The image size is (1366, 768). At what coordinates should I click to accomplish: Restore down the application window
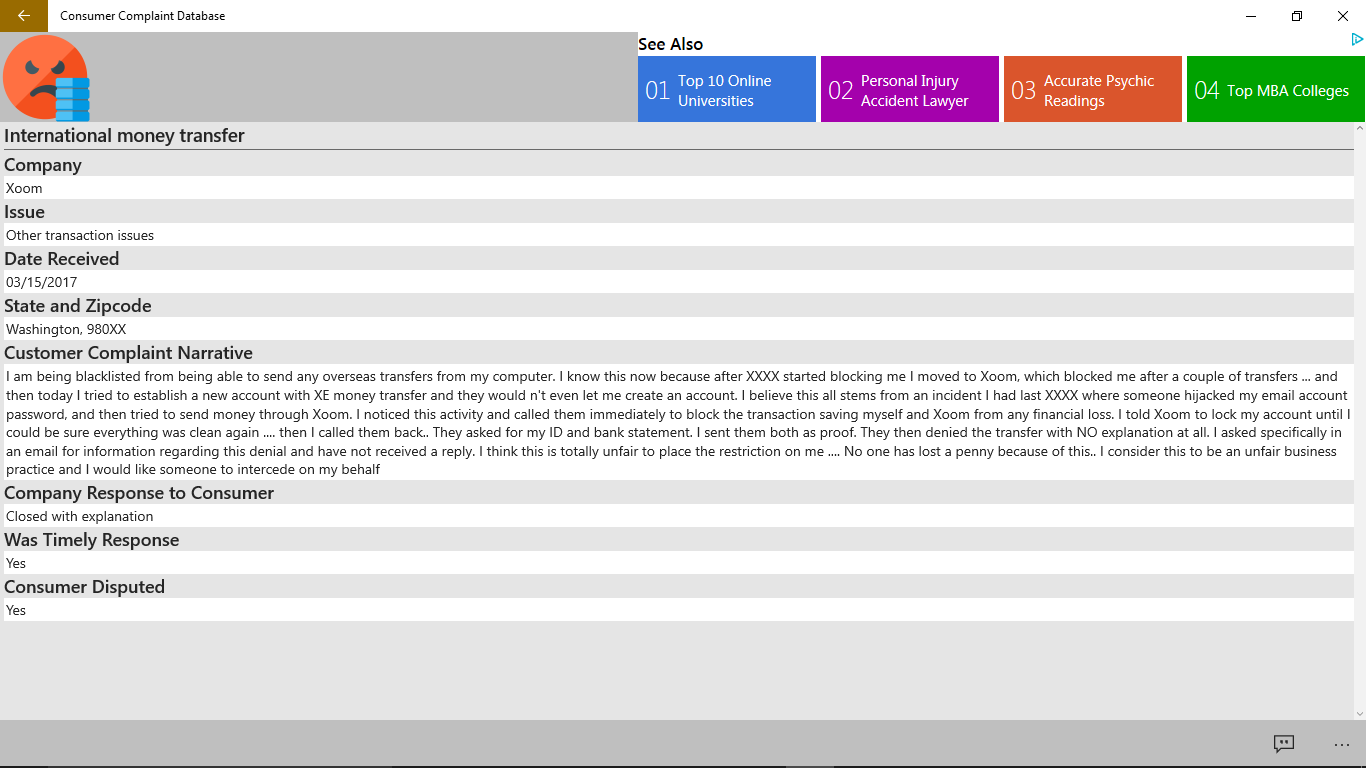click(x=1297, y=16)
